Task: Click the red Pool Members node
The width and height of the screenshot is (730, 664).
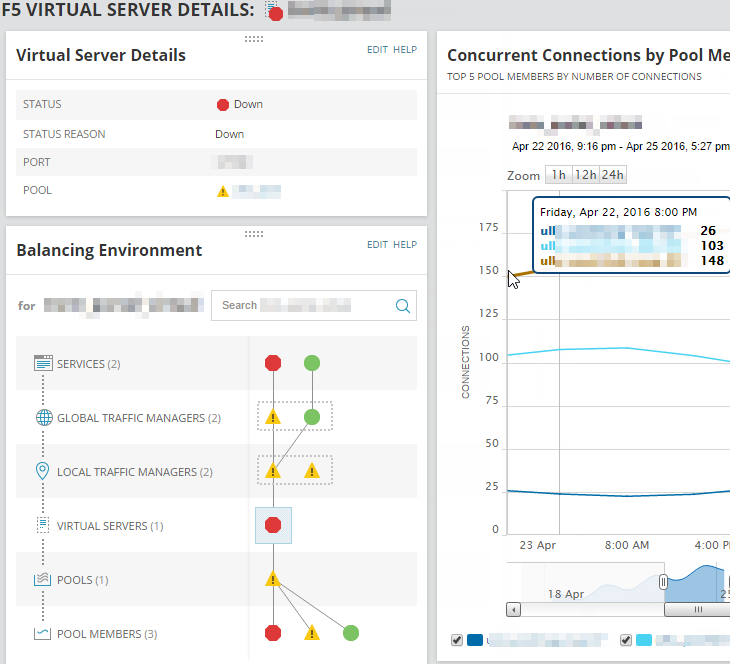Action: coord(273,633)
